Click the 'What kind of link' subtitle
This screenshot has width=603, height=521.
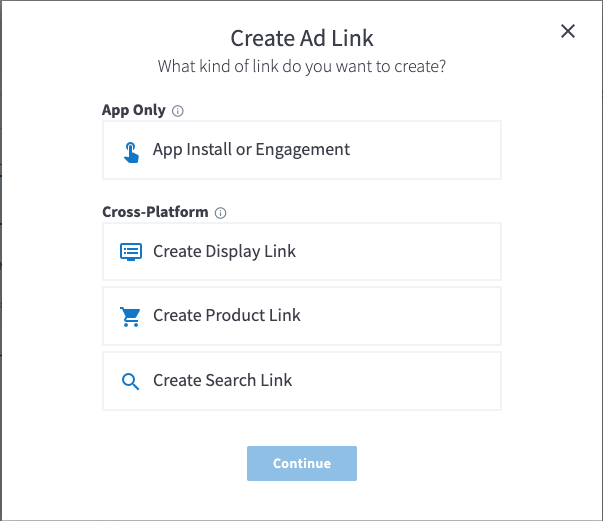click(x=302, y=67)
